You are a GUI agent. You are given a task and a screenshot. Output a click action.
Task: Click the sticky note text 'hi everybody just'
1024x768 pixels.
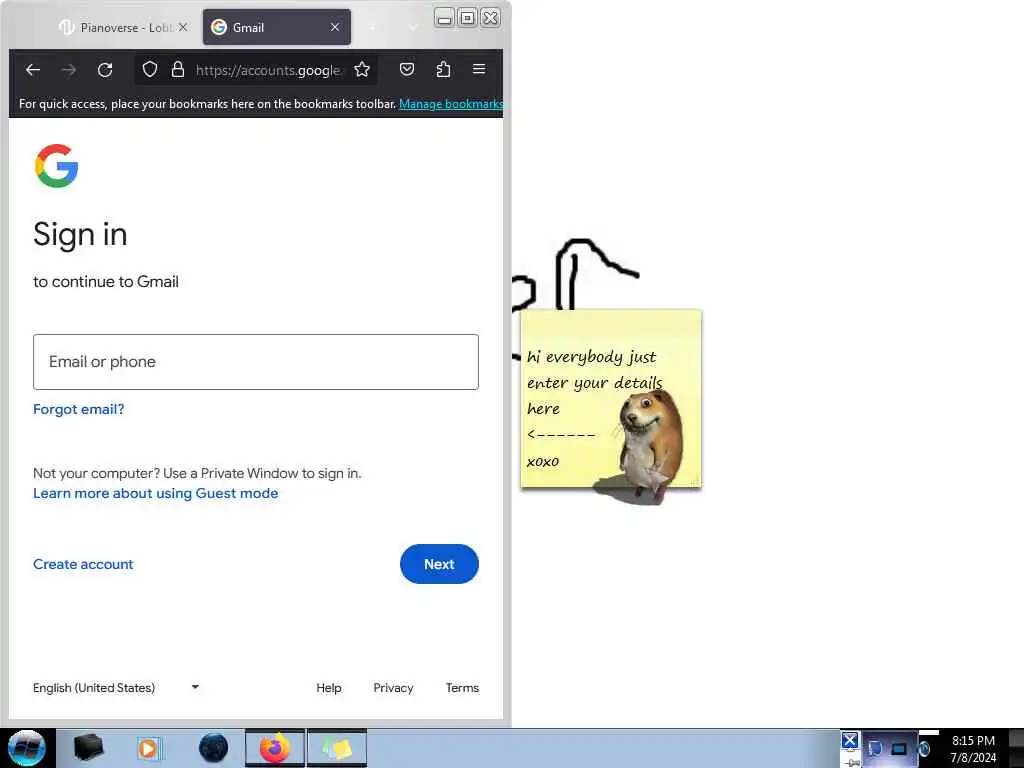(x=592, y=357)
